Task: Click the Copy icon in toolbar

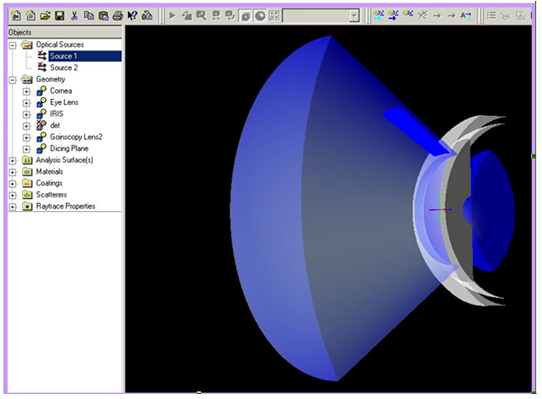Action: 89,16
